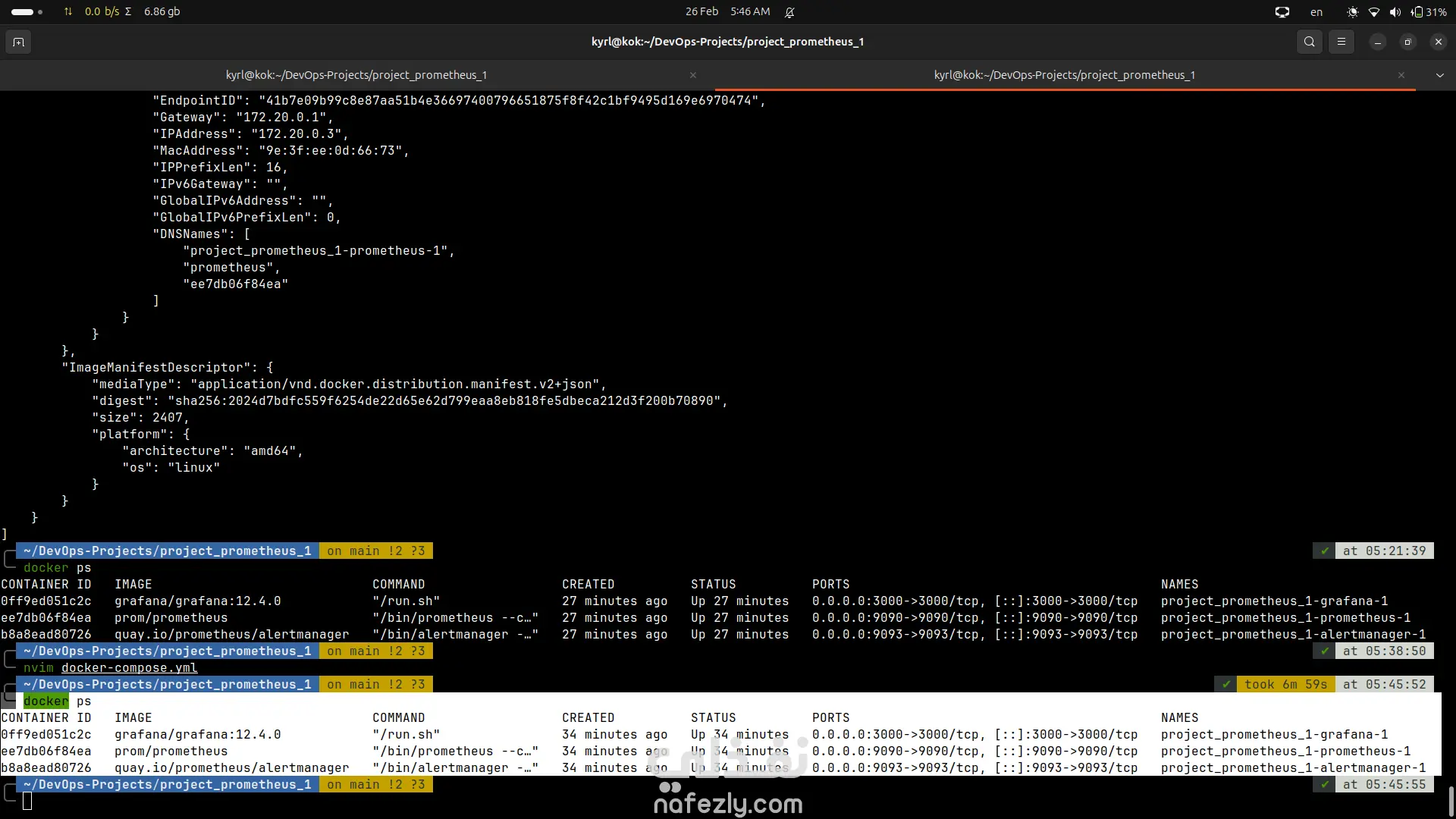The height and width of the screenshot is (819, 1456).
Task: Click the workspace activities indicator pill
Action: [23, 12]
